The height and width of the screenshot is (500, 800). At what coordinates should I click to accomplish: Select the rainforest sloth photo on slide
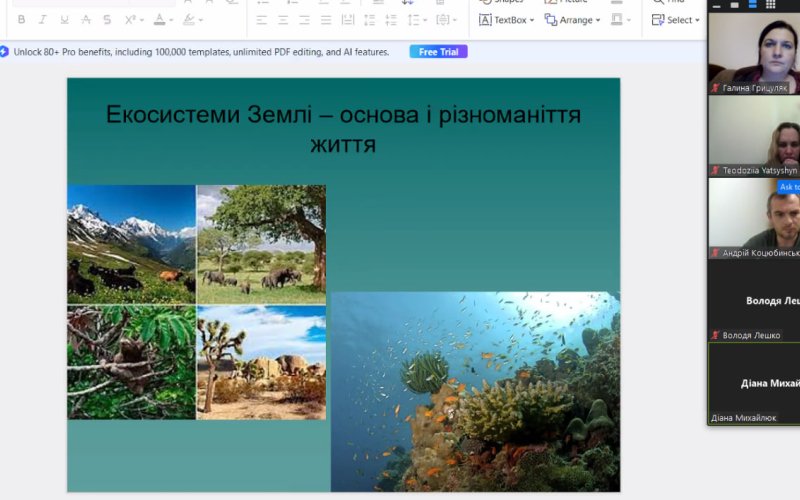(131, 363)
